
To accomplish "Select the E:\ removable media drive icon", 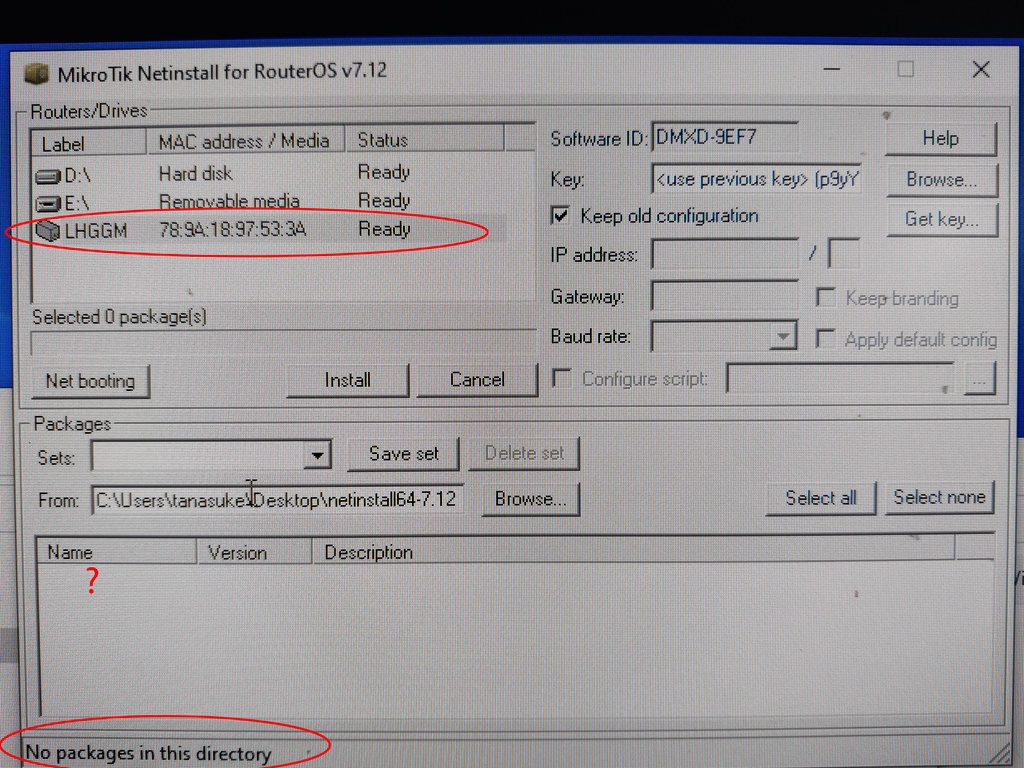I will [48, 204].
